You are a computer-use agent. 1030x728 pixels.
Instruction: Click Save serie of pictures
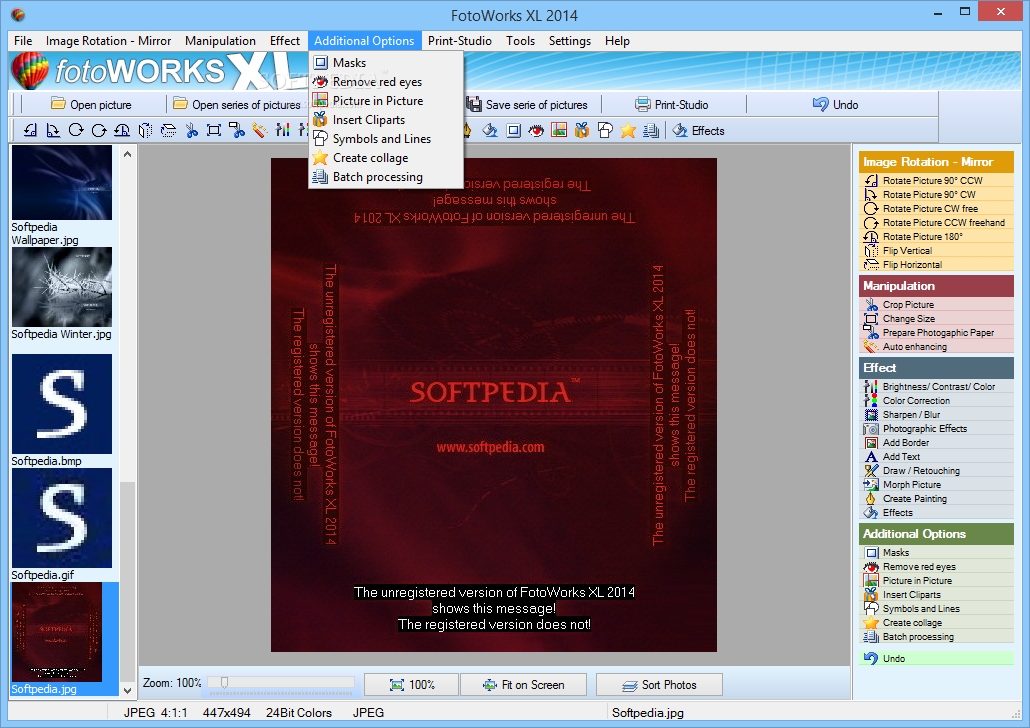click(x=527, y=104)
